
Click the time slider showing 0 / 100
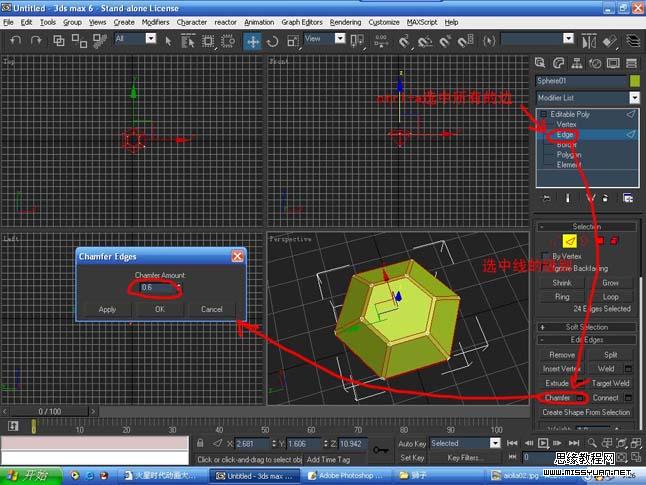click(x=49, y=411)
